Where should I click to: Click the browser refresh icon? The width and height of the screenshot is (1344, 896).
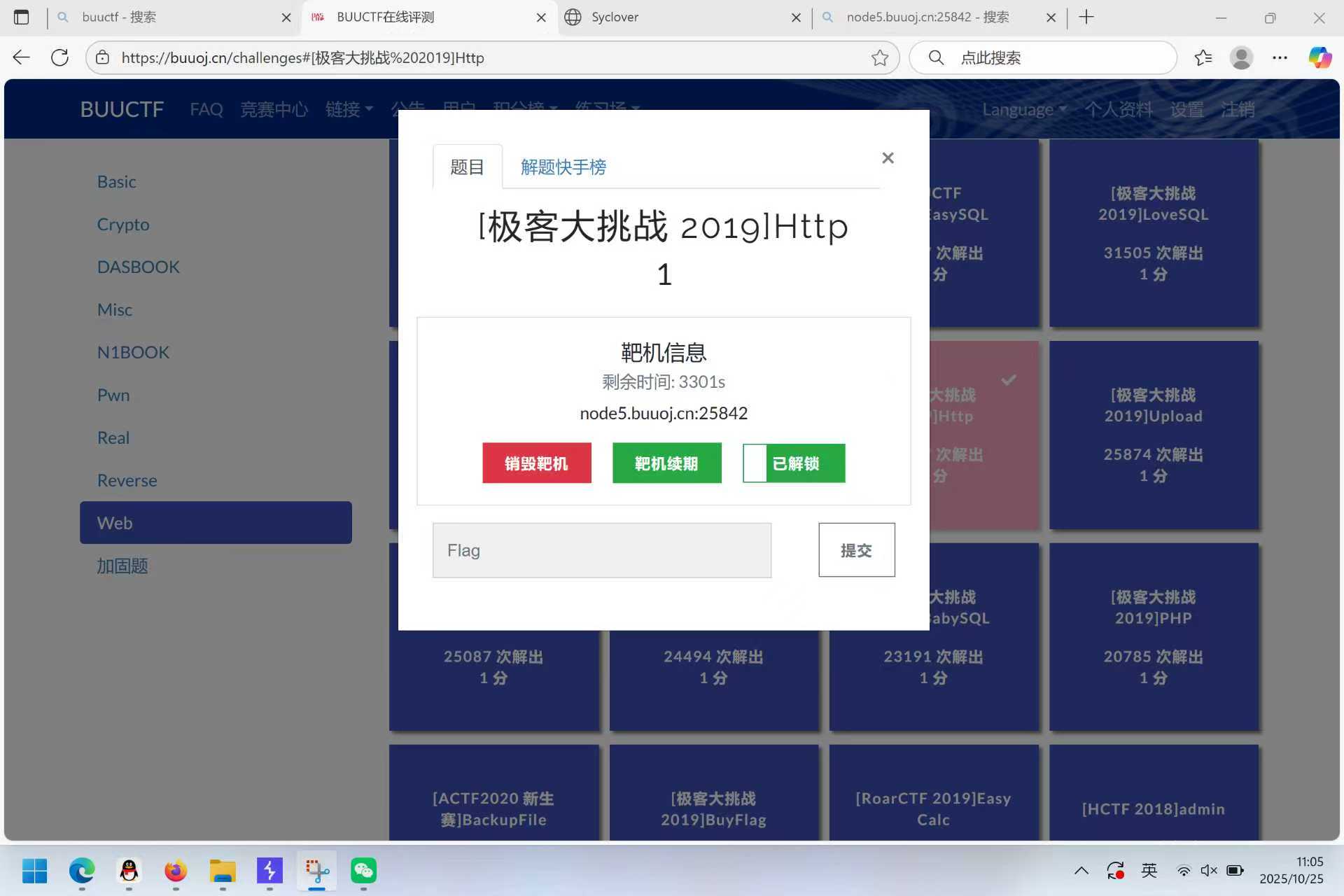(x=60, y=57)
